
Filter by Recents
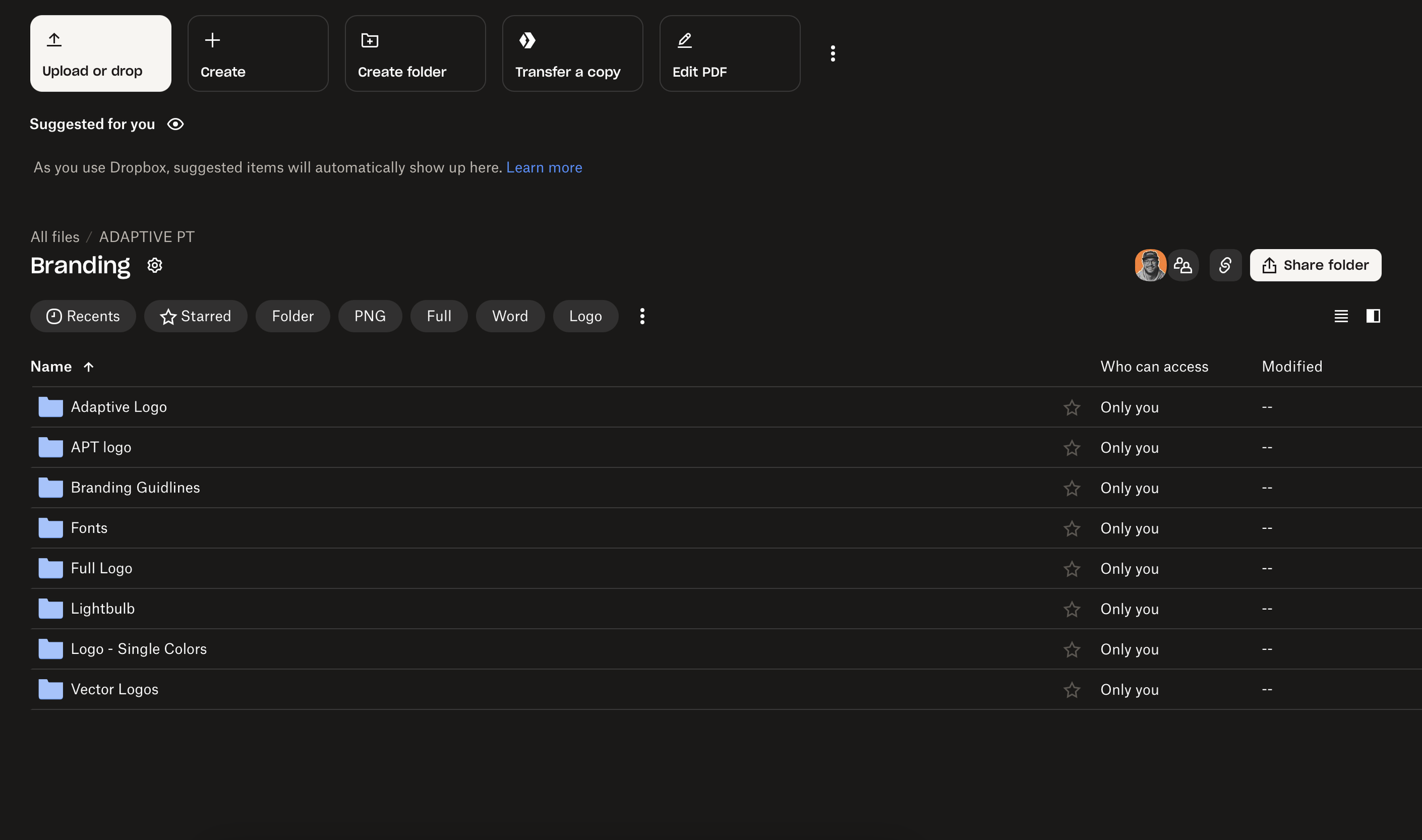[x=83, y=316]
